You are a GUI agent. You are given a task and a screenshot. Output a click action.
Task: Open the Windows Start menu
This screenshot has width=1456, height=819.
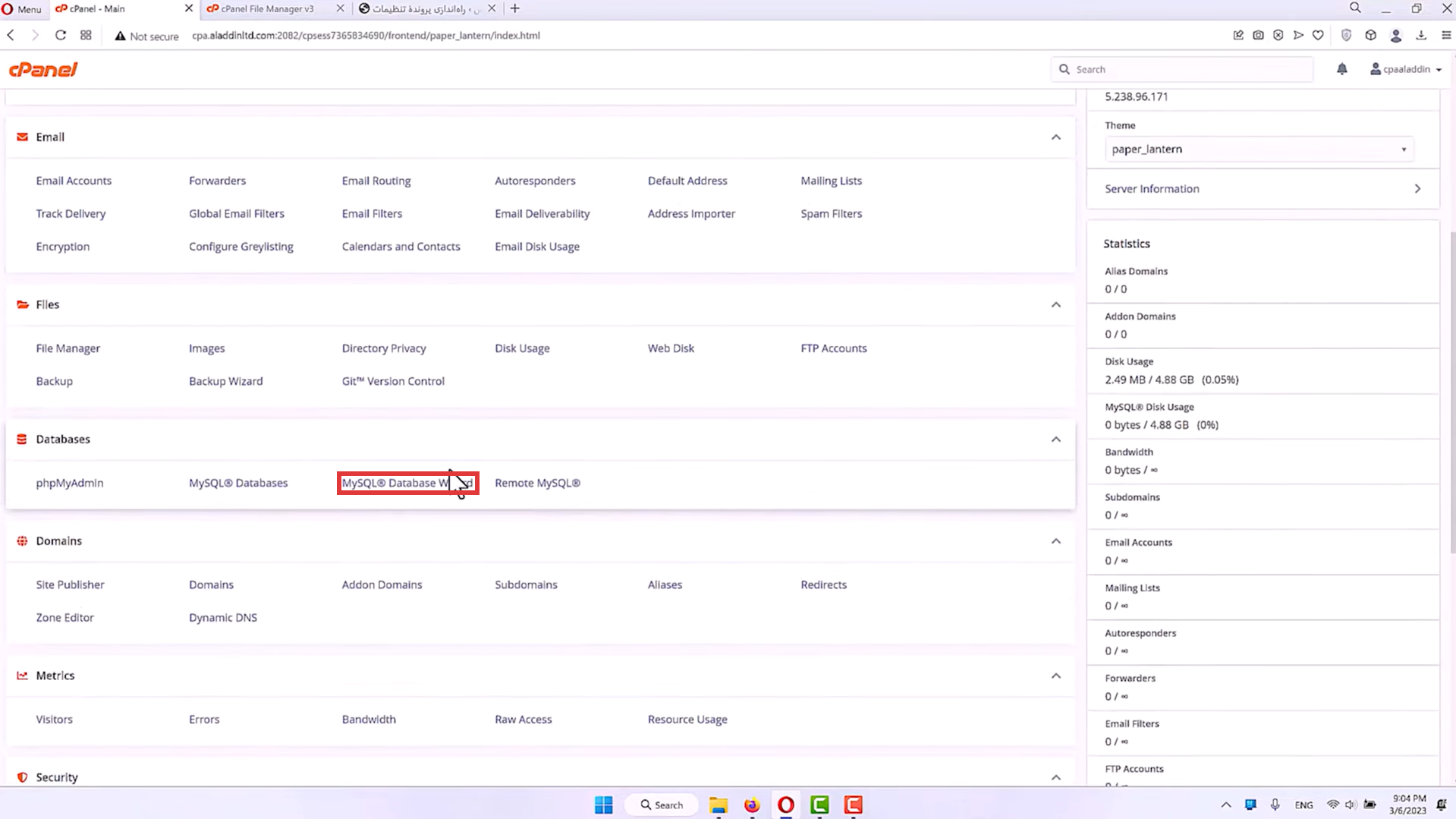coord(604,805)
